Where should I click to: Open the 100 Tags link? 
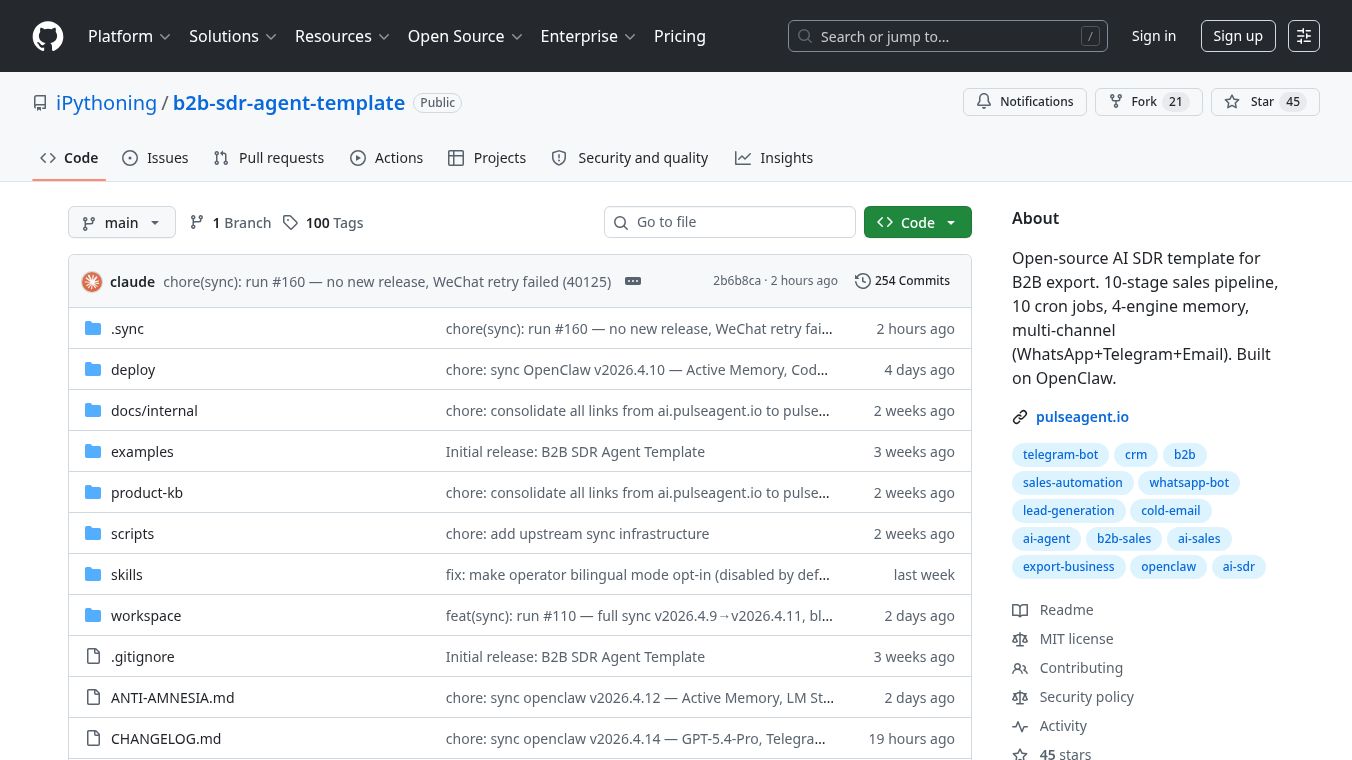coord(323,223)
